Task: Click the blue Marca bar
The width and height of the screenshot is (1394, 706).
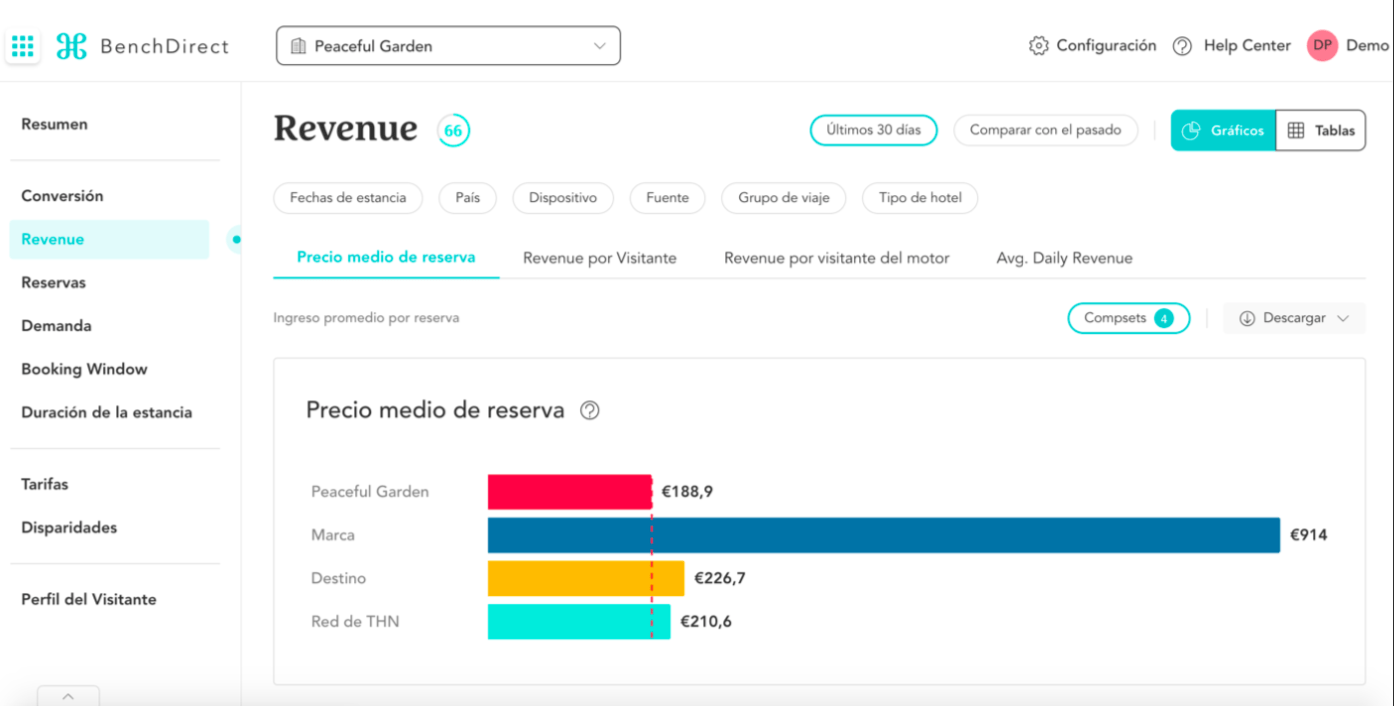Action: tap(884, 535)
